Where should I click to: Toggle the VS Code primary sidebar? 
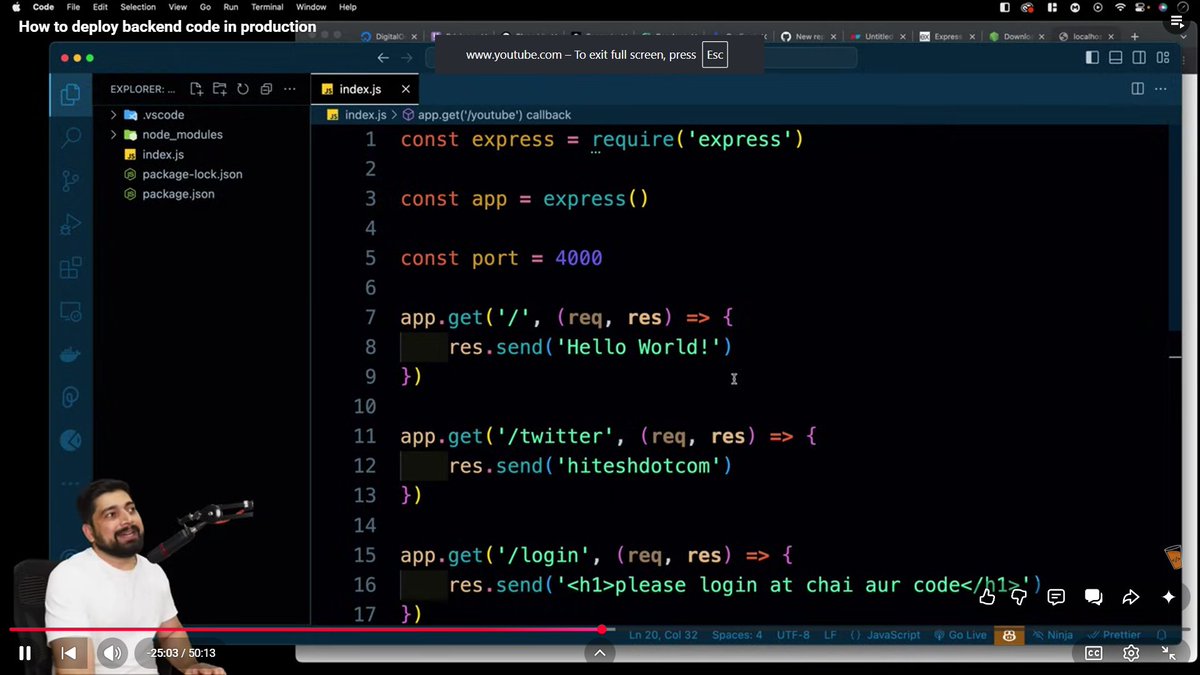point(1092,58)
